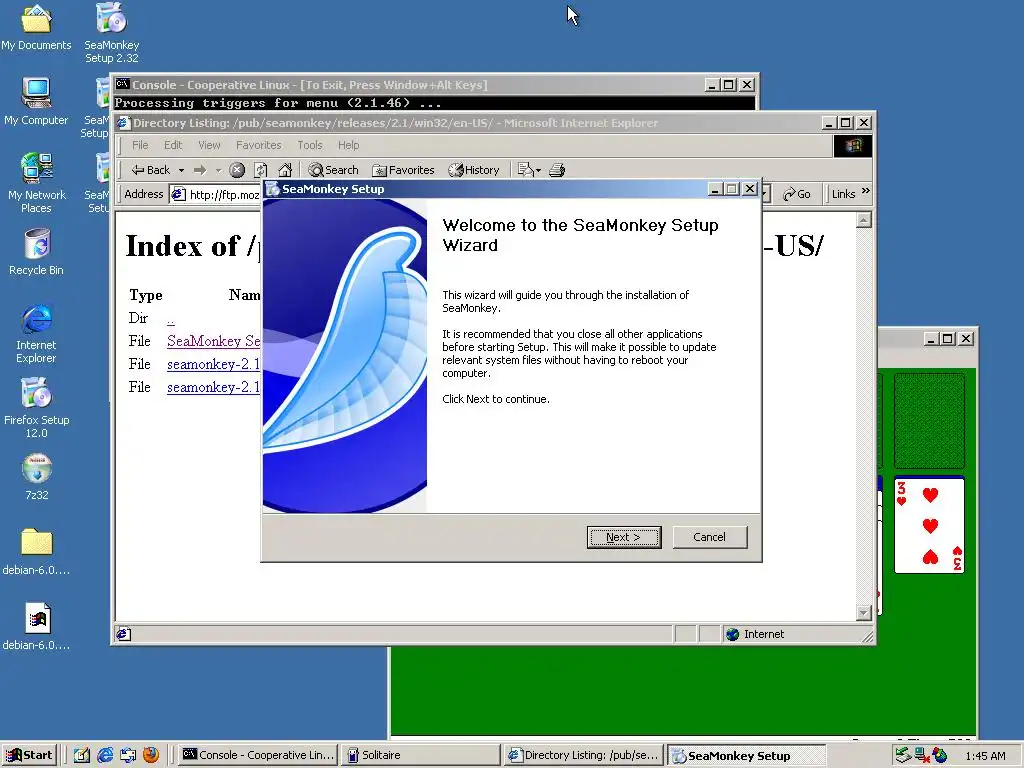Click the Search toolbar button in IE
This screenshot has width=1024, height=768.
(333, 170)
